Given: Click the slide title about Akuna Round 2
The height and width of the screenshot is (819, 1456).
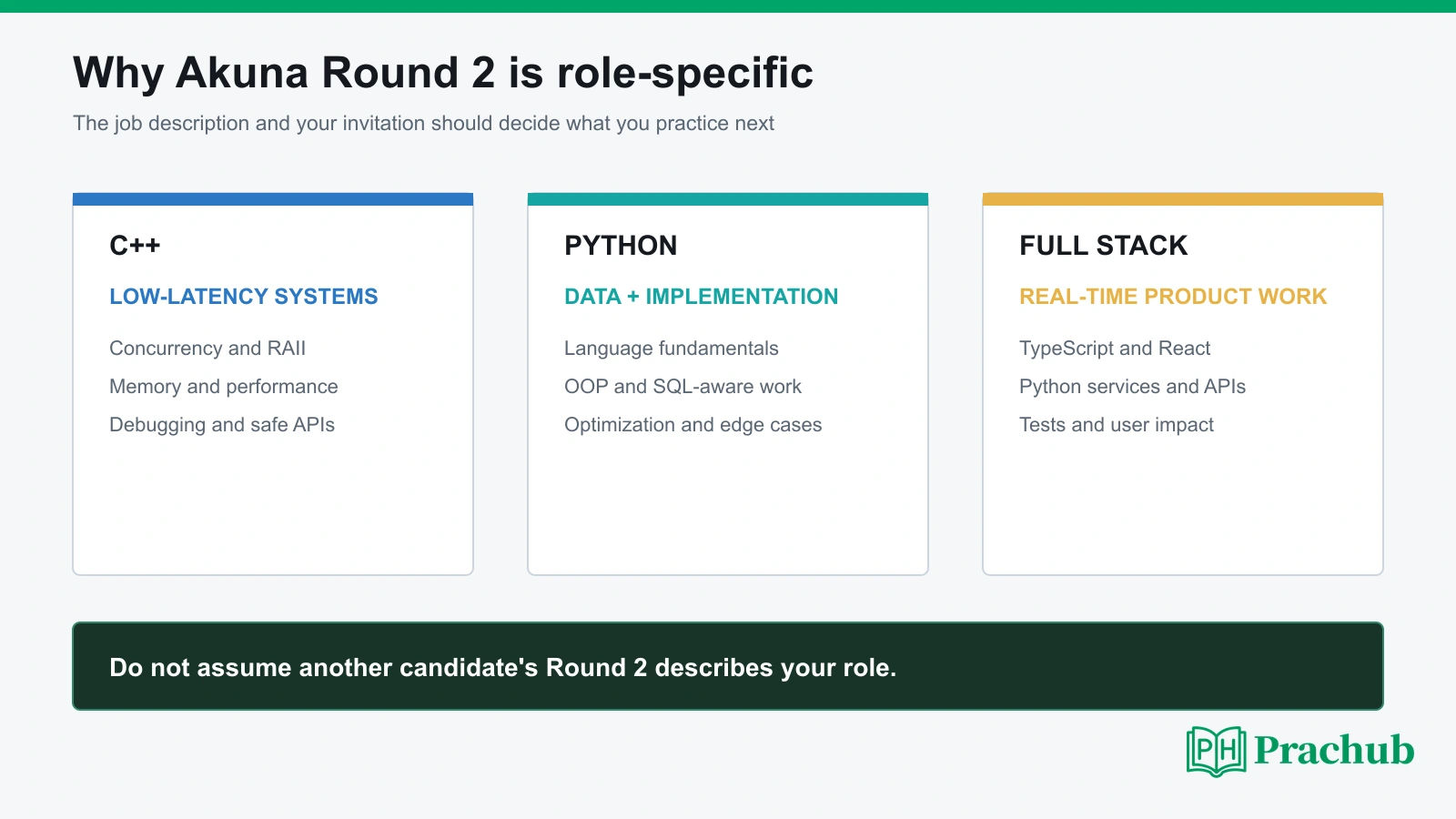Looking at the screenshot, I should (443, 73).
